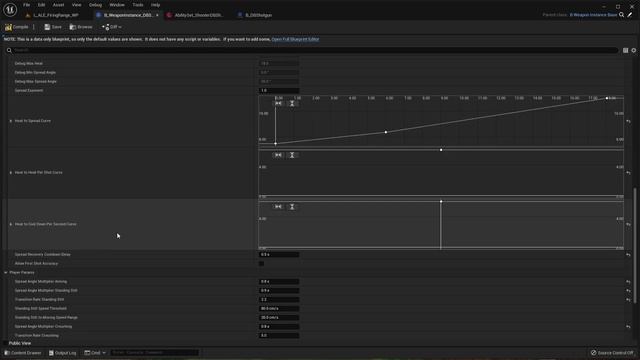Fit Heat Per Shot Curve vertically
Image resolution: width=640 pixels, height=360 pixels.
[292, 155]
